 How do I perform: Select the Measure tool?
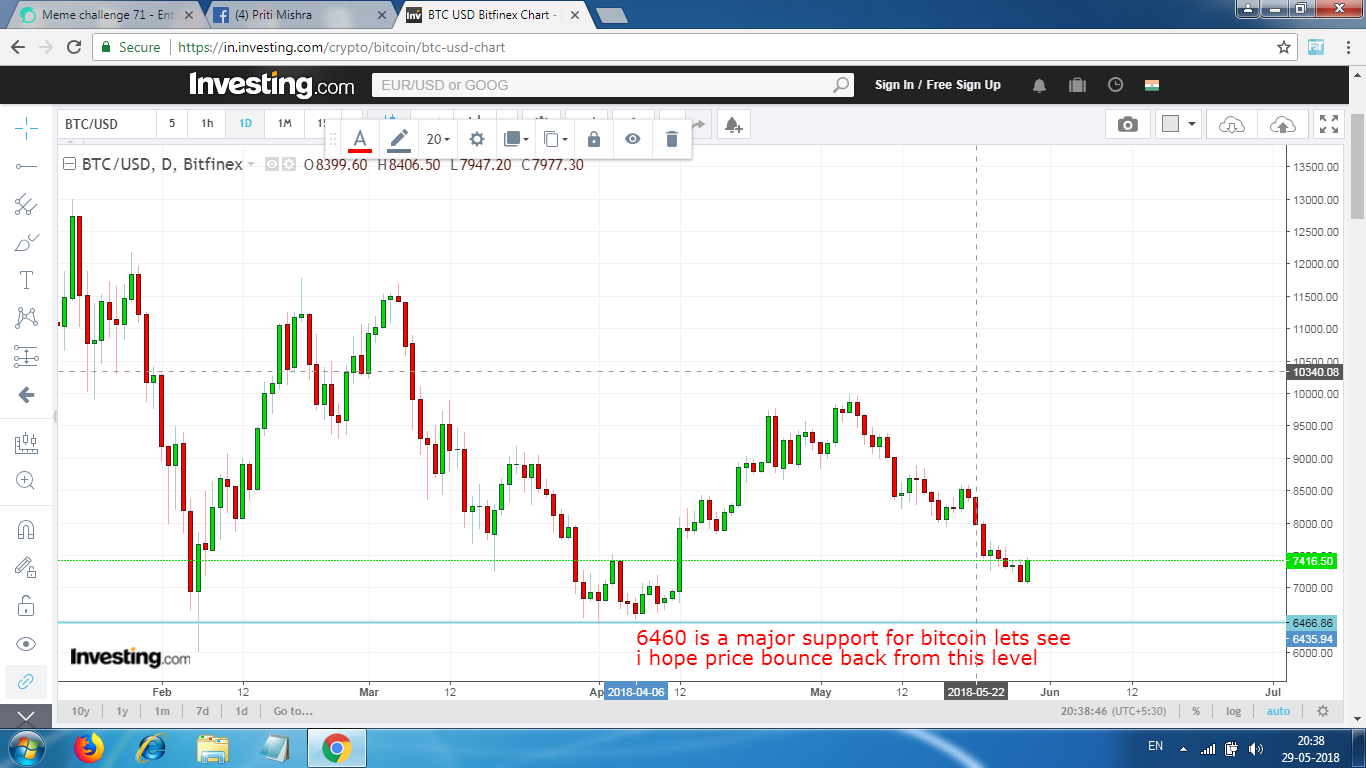click(26, 442)
